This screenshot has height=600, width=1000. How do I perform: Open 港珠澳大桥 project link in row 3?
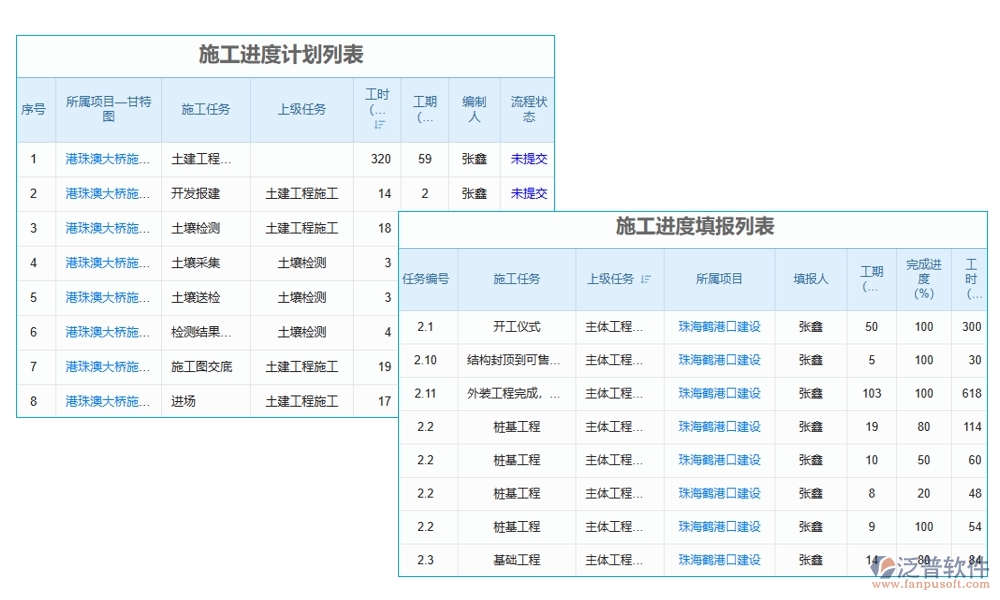click(x=107, y=228)
